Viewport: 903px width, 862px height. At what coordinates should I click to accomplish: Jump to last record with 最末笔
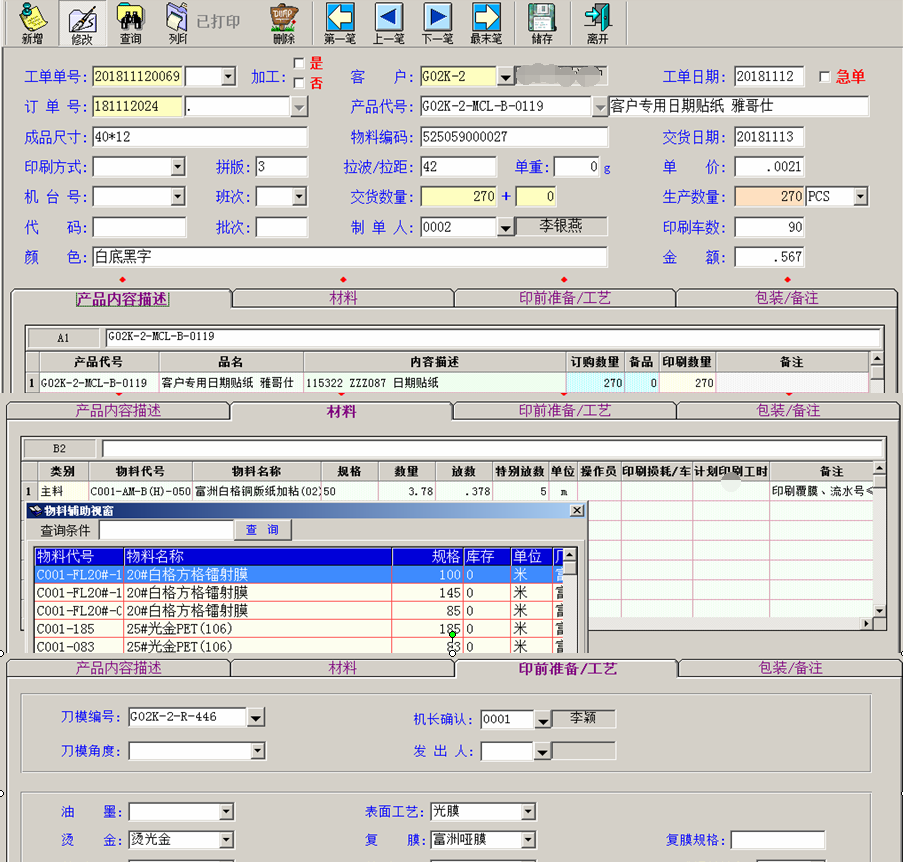click(486, 24)
